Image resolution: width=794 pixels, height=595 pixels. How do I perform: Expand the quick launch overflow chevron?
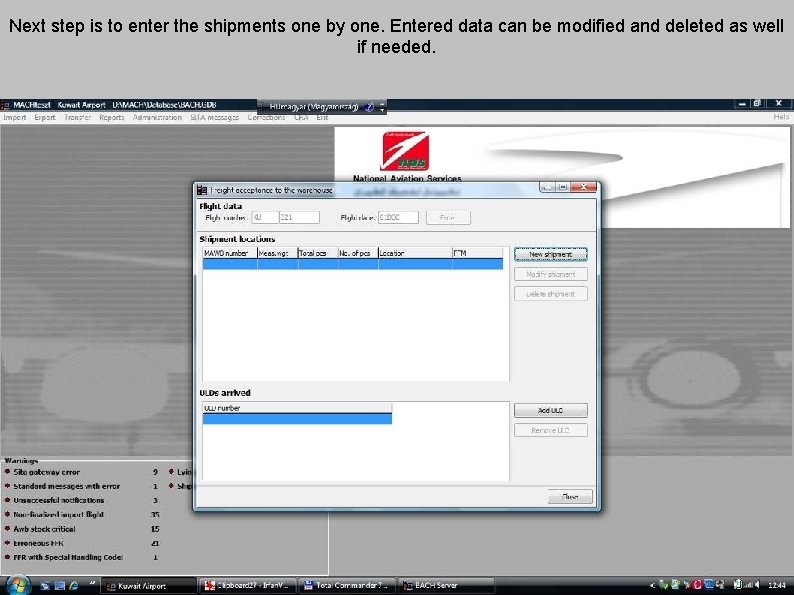92,583
